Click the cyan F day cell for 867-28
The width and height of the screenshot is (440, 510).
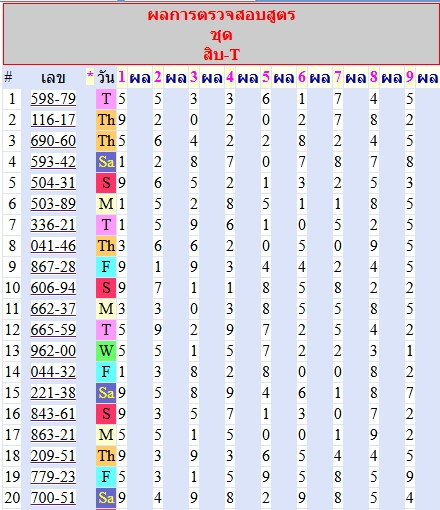point(106,267)
